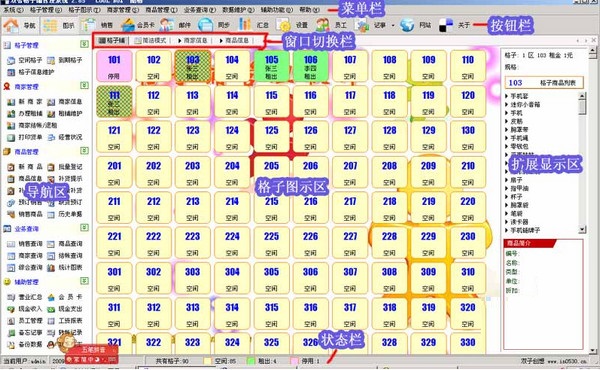Image resolution: width=600 pixels, height=370 pixels.
Task: Open the 业务查询 menu in menu bar
Action: [x=199, y=10]
